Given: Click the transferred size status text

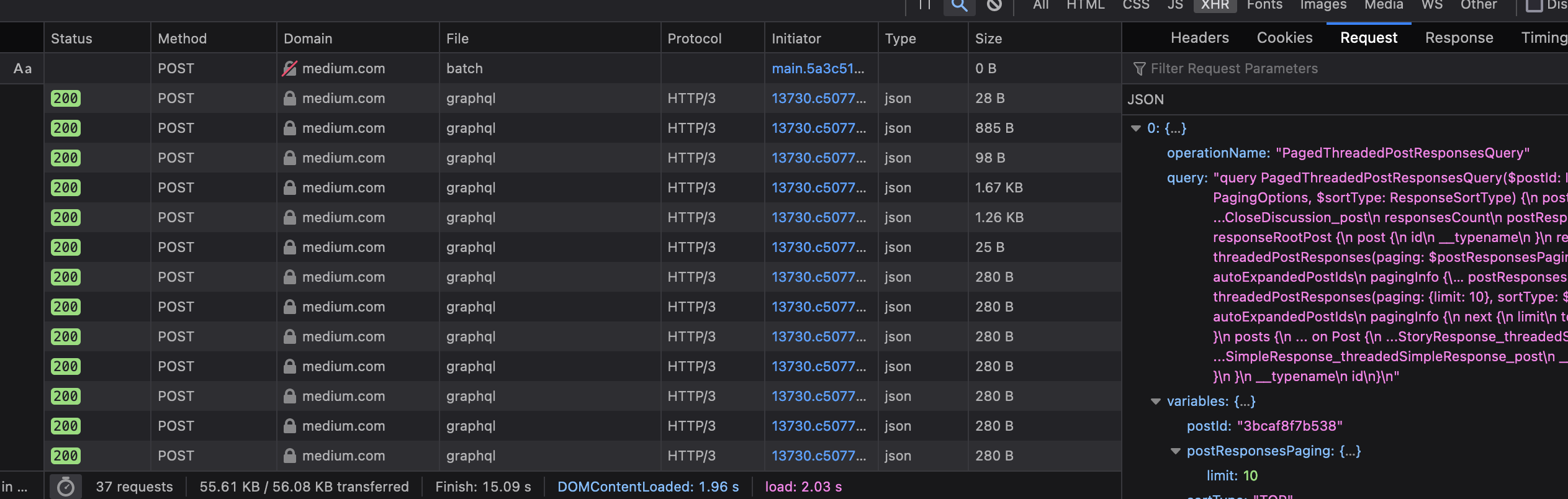Looking at the screenshot, I should coord(304,487).
